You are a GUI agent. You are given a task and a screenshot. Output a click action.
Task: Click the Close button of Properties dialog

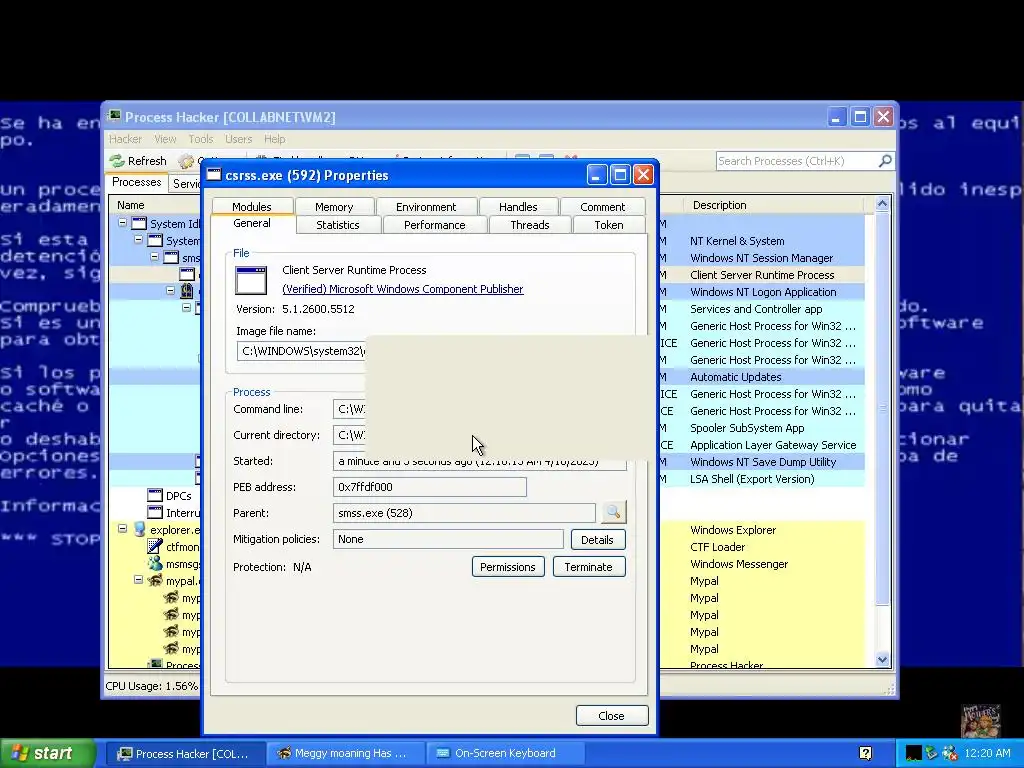(x=612, y=715)
